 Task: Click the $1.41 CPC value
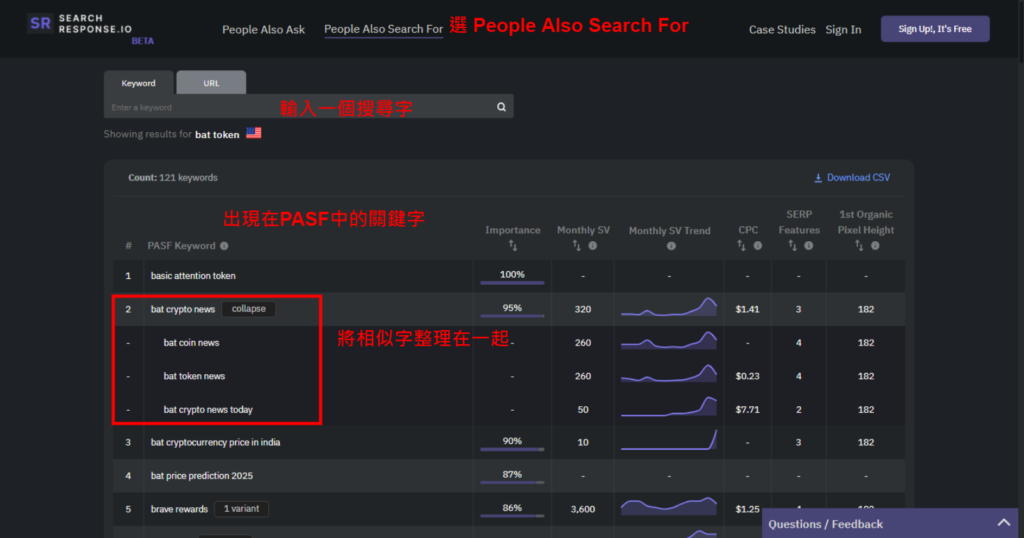point(747,309)
